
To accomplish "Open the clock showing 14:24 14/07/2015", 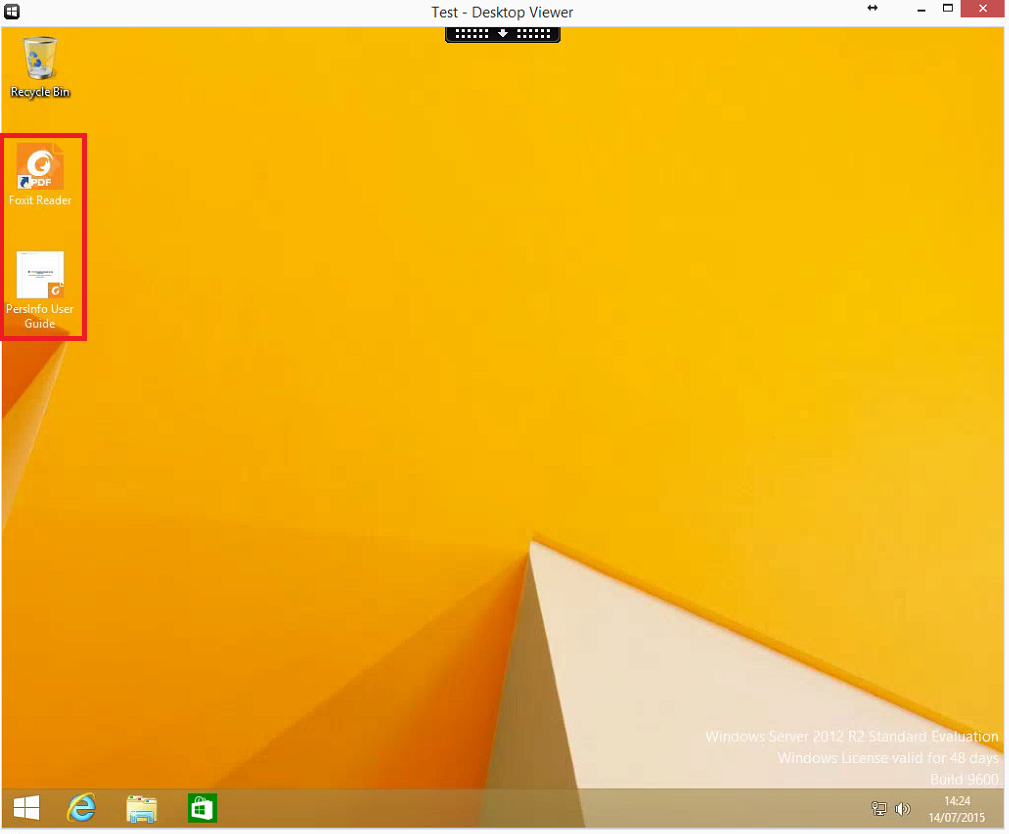I will click(x=956, y=809).
